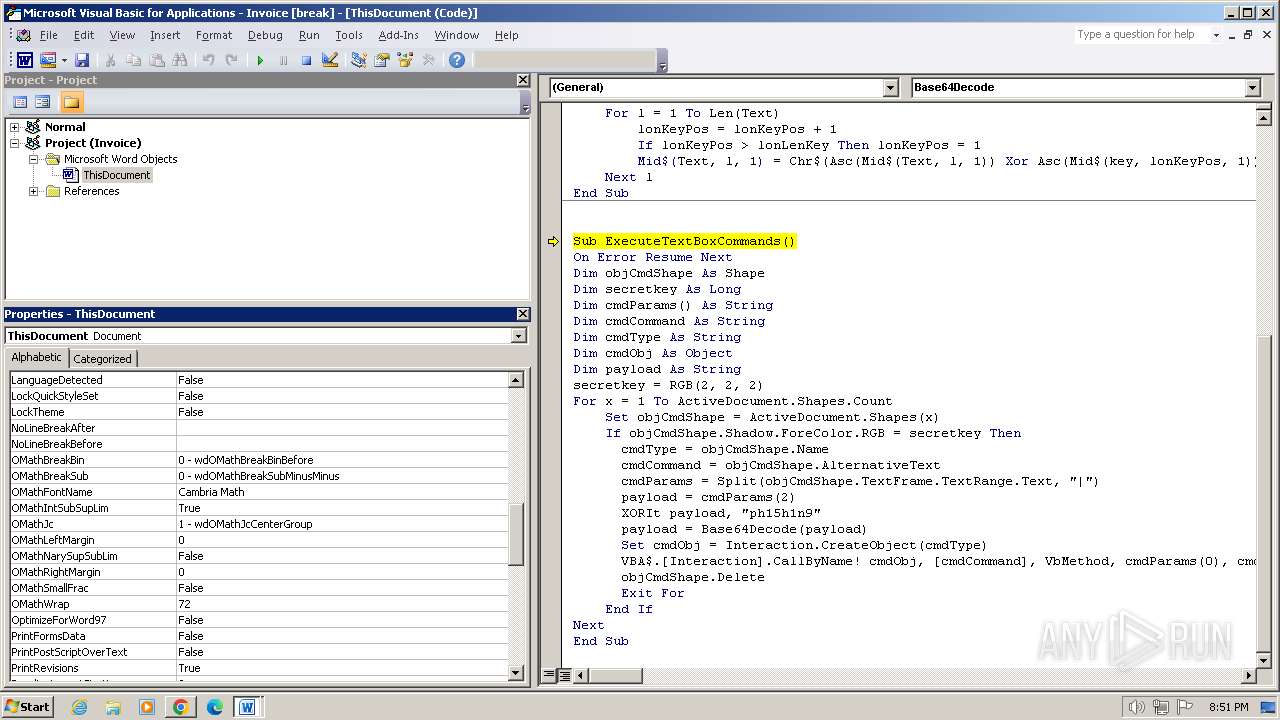Open the Edit menu
1280x720 pixels.
(84, 35)
